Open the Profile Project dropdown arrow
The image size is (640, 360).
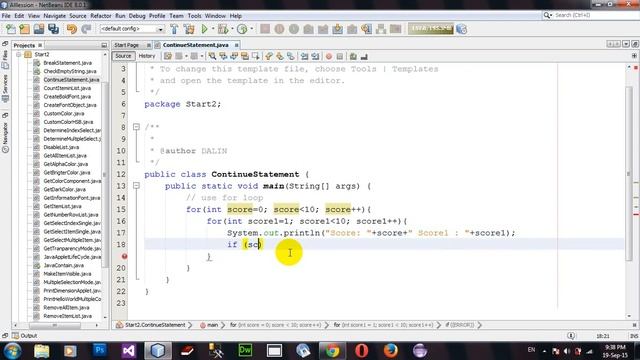[x=251, y=29]
